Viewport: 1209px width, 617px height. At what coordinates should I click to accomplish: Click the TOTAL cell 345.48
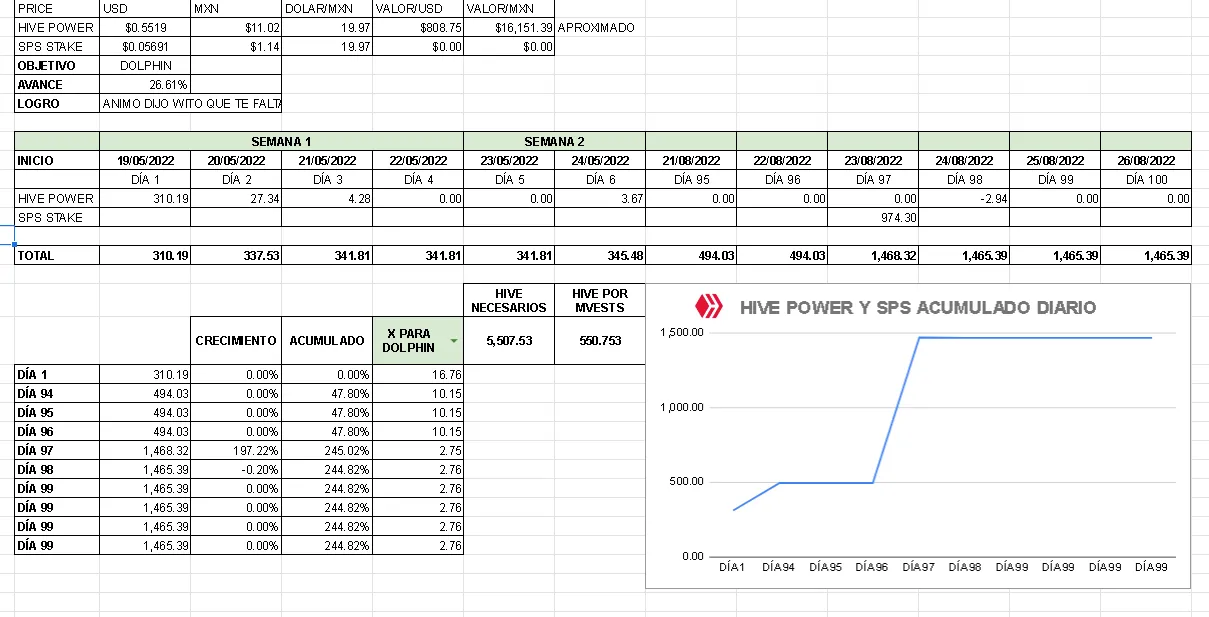(600, 255)
